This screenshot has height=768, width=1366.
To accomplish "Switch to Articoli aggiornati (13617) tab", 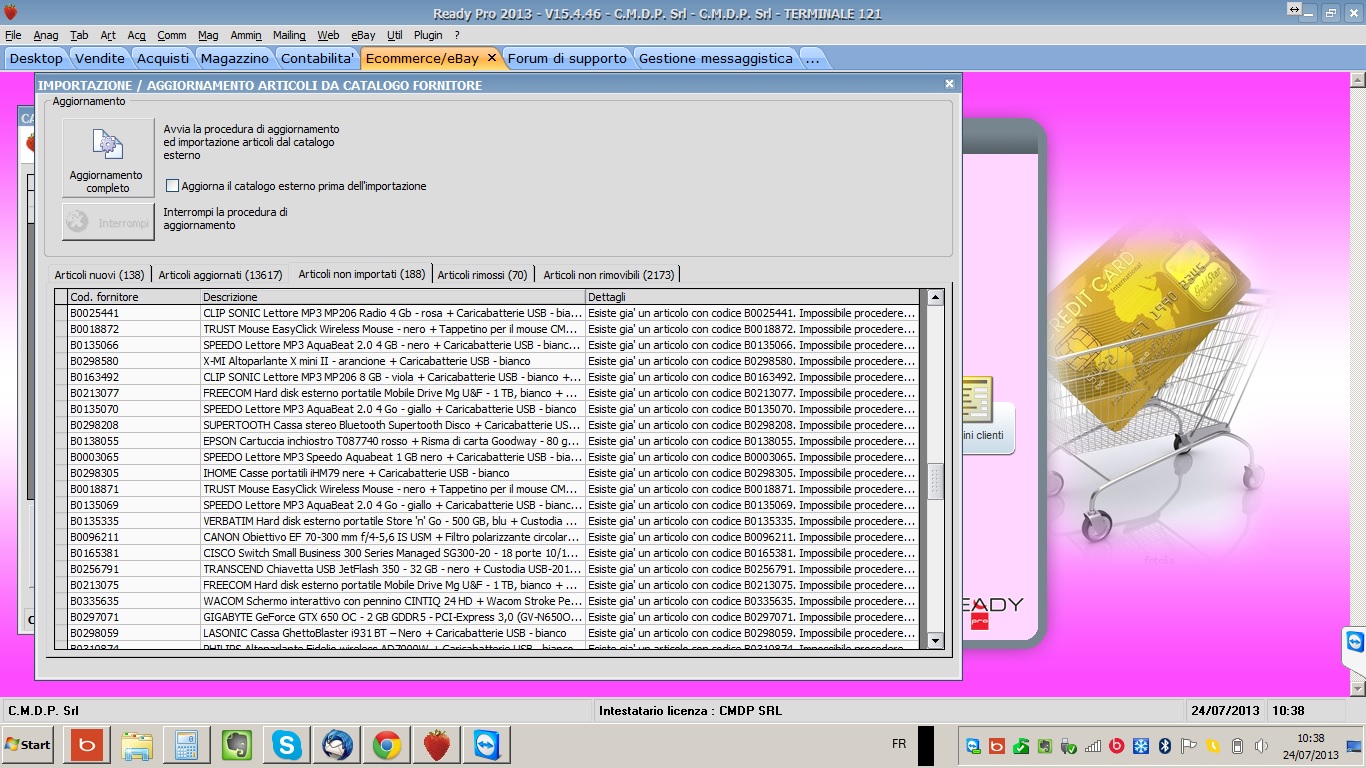I will pos(220,275).
